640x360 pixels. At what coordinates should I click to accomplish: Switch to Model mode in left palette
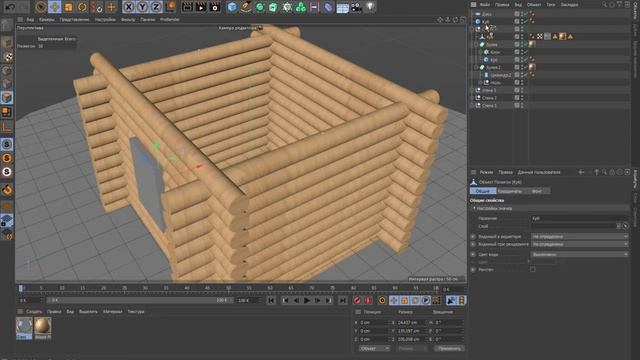[x=7, y=42]
